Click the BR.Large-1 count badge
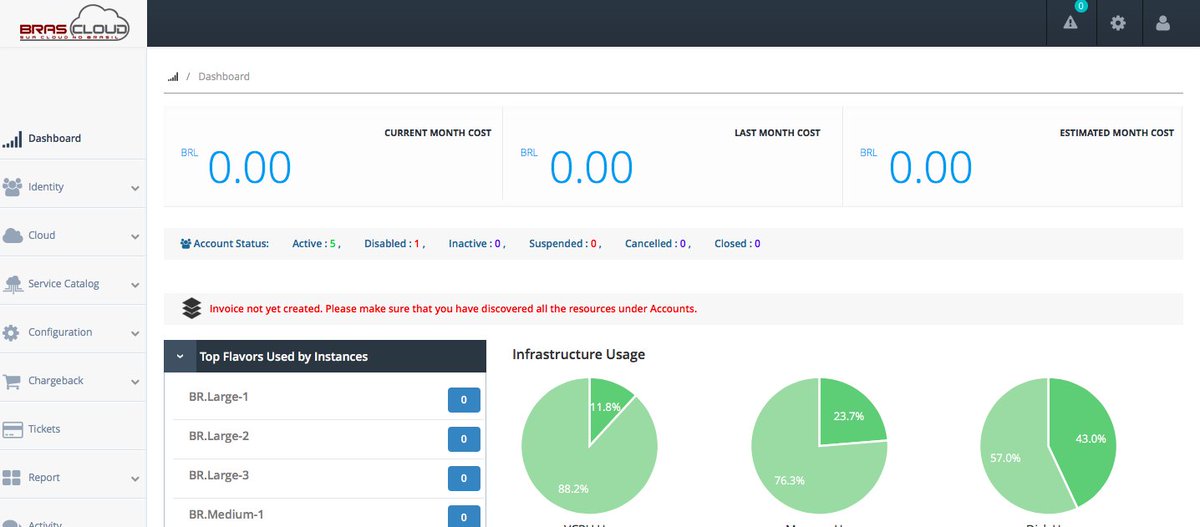The image size is (1200, 527). click(x=464, y=400)
